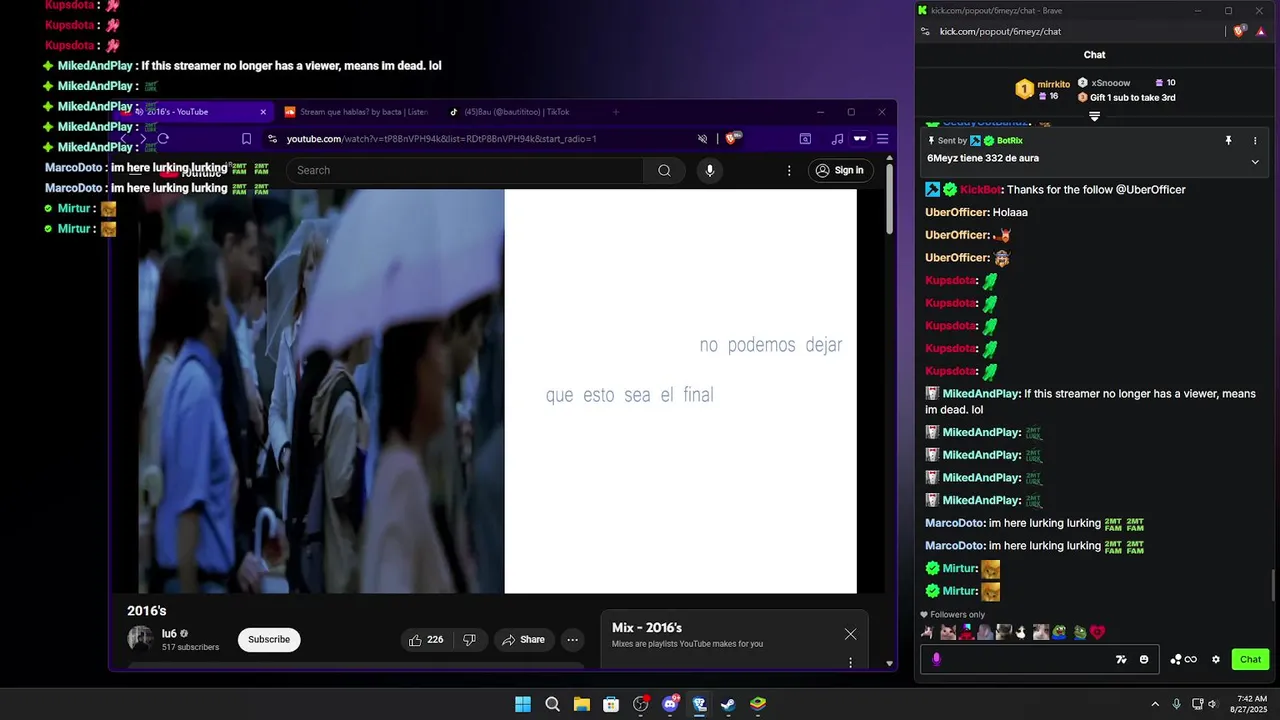Start YouTube voice search with microphone icon

[710, 170]
